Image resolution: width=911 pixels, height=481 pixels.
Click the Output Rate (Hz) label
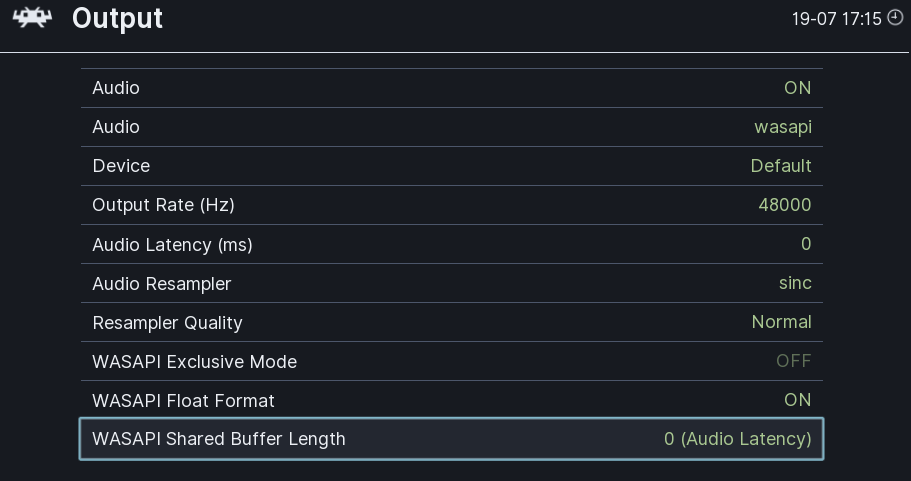click(x=163, y=204)
